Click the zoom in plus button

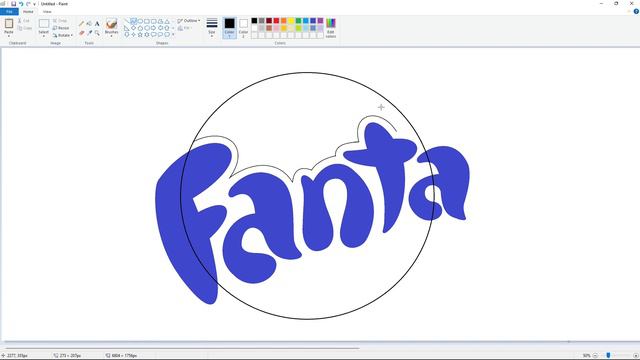636,356
